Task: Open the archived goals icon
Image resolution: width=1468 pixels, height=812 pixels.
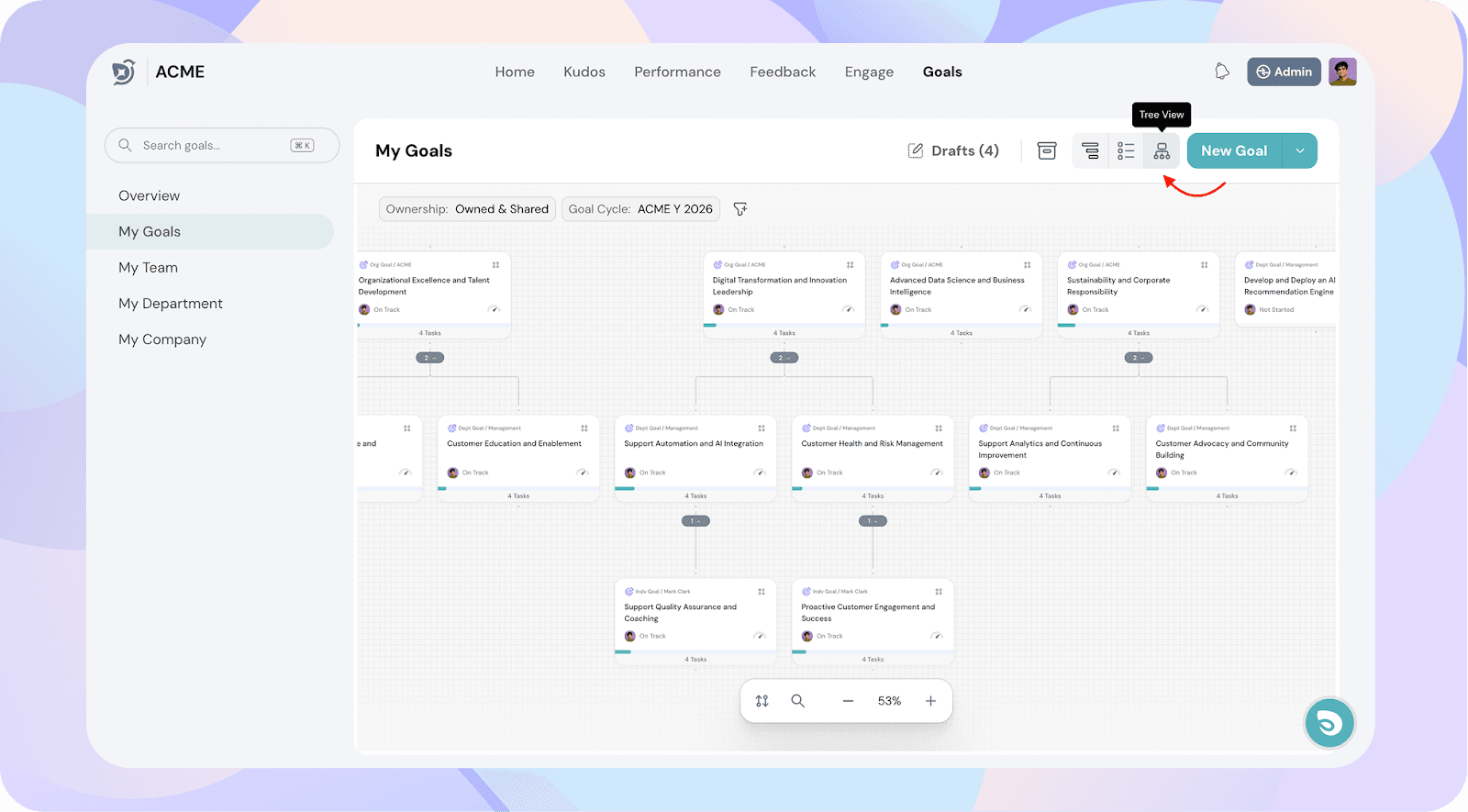Action: point(1047,151)
